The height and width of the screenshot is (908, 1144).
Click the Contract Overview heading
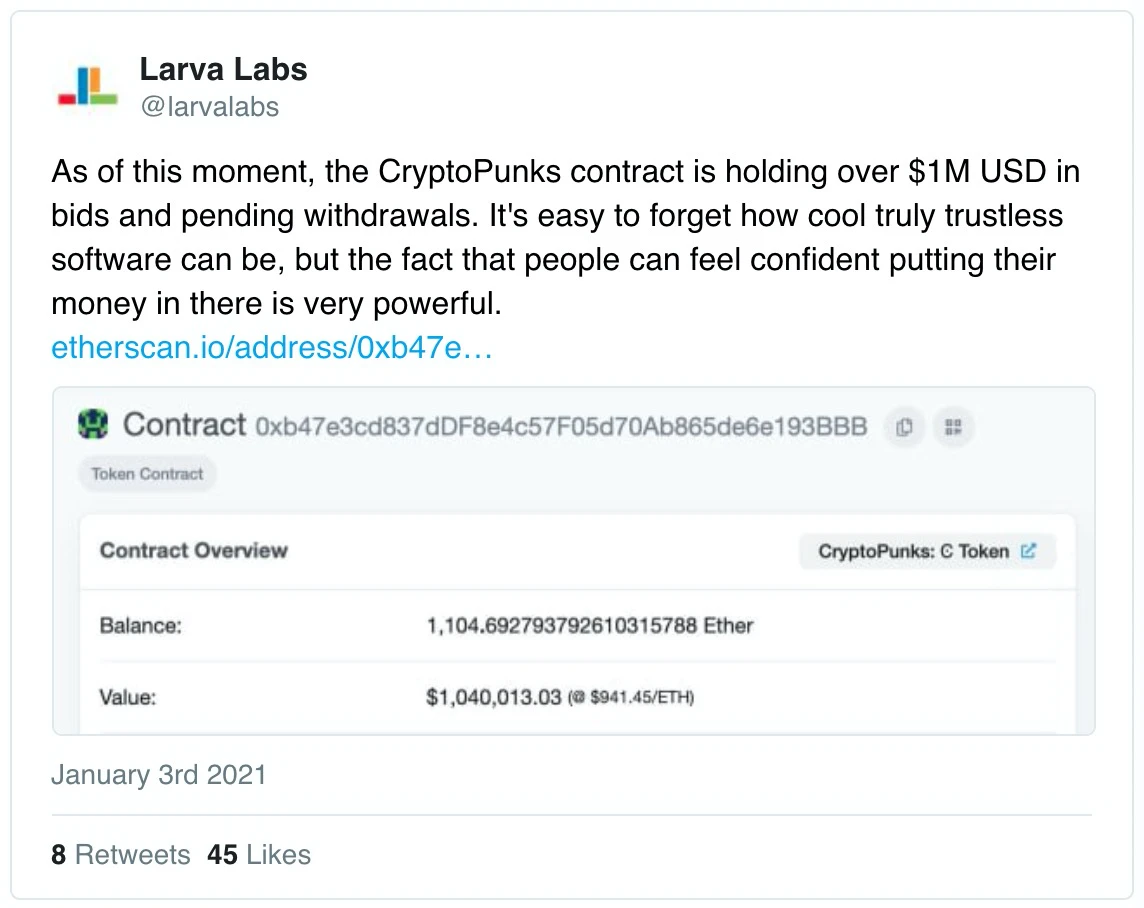tap(194, 550)
